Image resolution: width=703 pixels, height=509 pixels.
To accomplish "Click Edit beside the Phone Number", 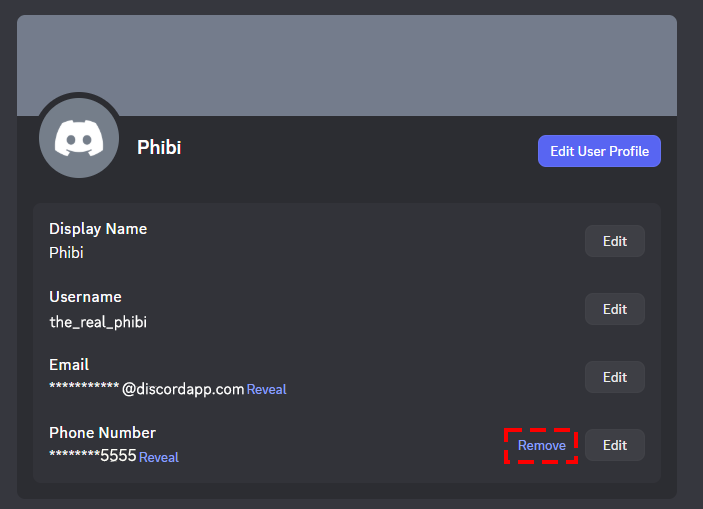I will pyautogui.click(x=614, y=445).
